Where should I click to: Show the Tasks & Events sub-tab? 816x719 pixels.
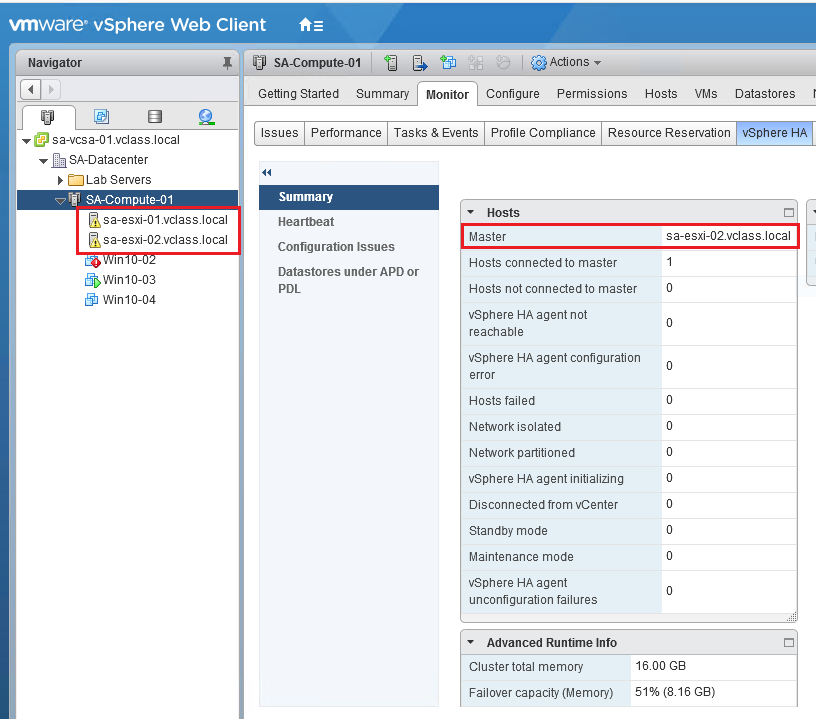tap(436, 133)
